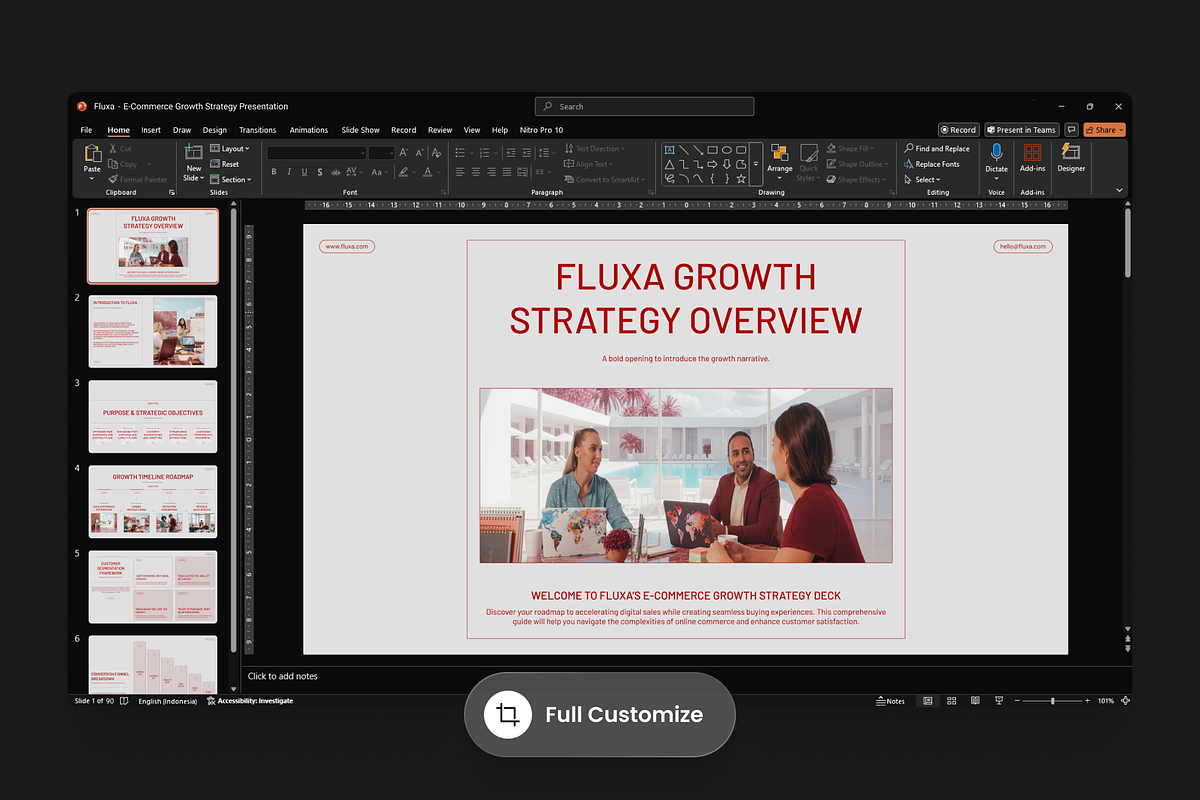Click Present in Teams button
Screen dimensions: 1200x800
pyautogui.click(x=1021, y=130)
